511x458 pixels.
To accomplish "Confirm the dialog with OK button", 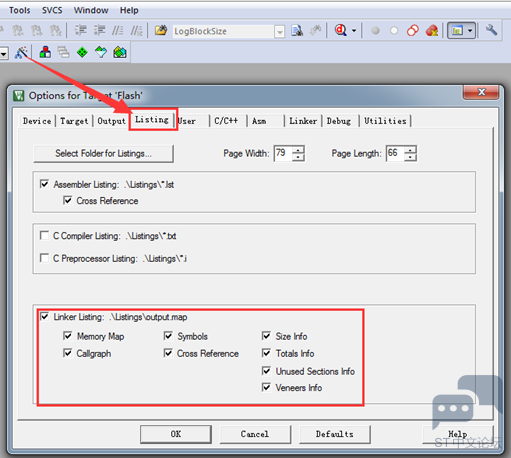I will [176, 434].
